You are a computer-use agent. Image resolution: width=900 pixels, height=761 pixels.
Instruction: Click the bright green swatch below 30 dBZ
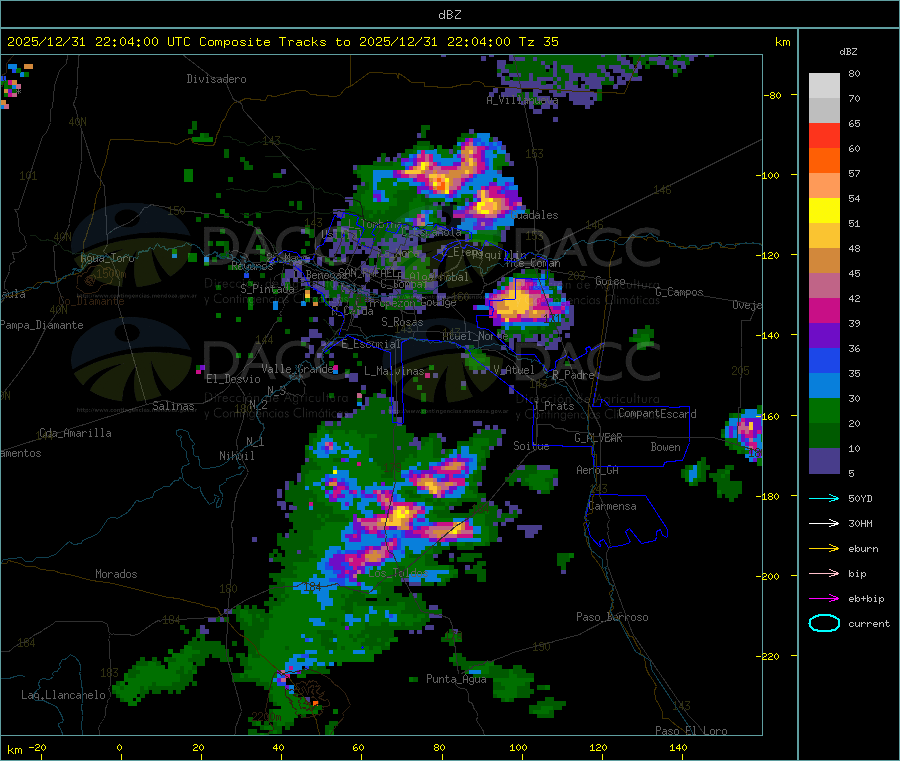pos(824,410)
